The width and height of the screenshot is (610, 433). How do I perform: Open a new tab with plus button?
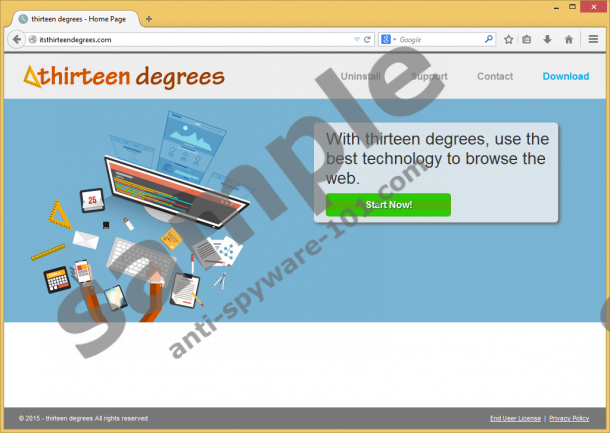pyautogui.click(x=149, y=19)
